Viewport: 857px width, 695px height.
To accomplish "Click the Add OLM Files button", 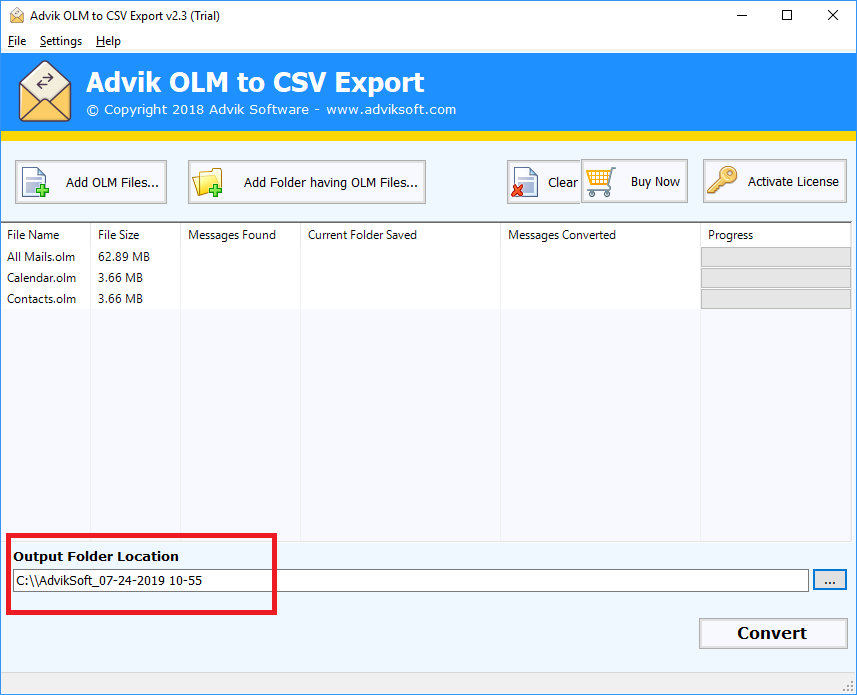I will click(x=91, y=182).
